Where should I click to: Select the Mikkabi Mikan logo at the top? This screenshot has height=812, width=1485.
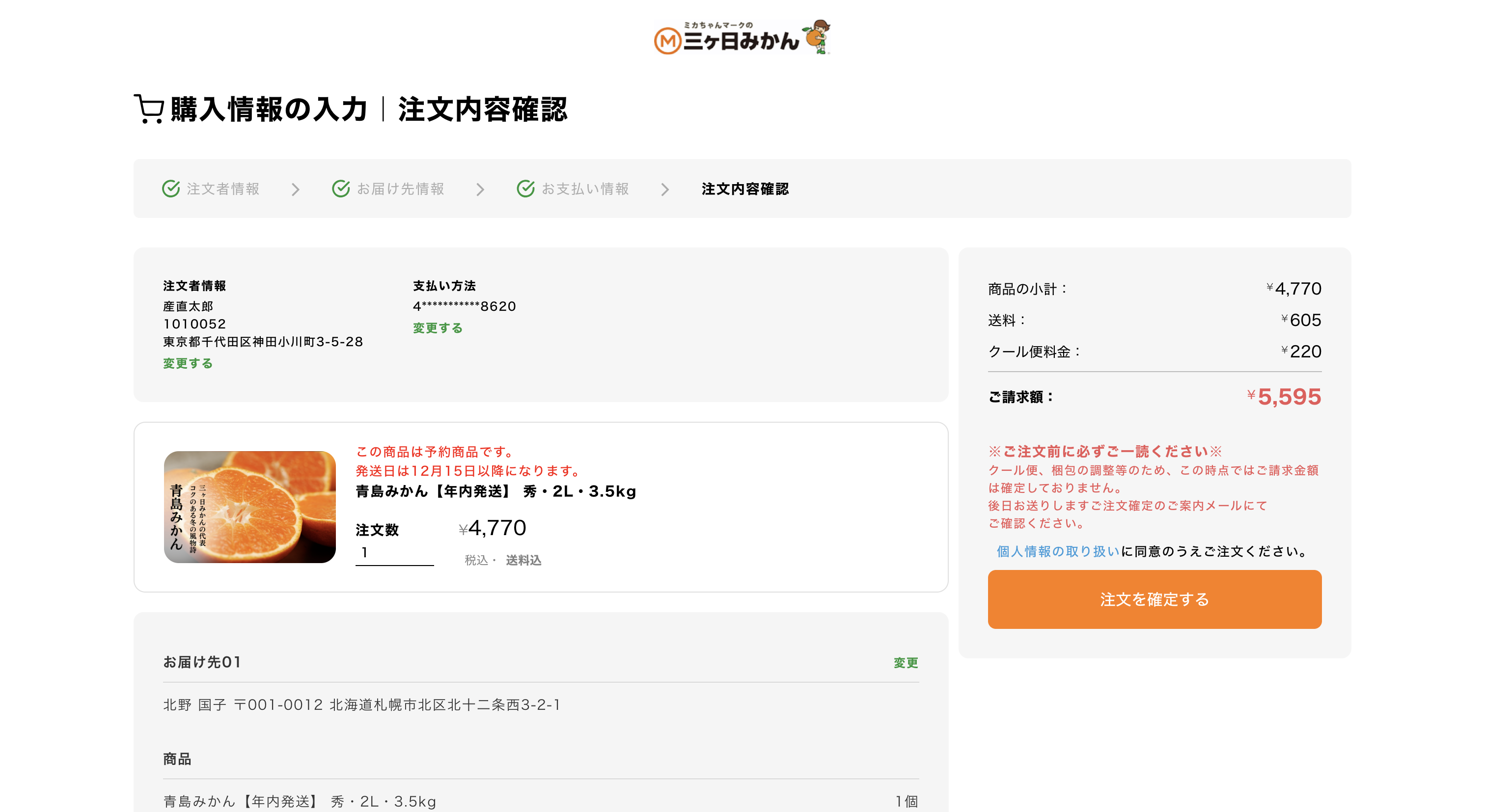pyautogui.click(x=742, y=39)
